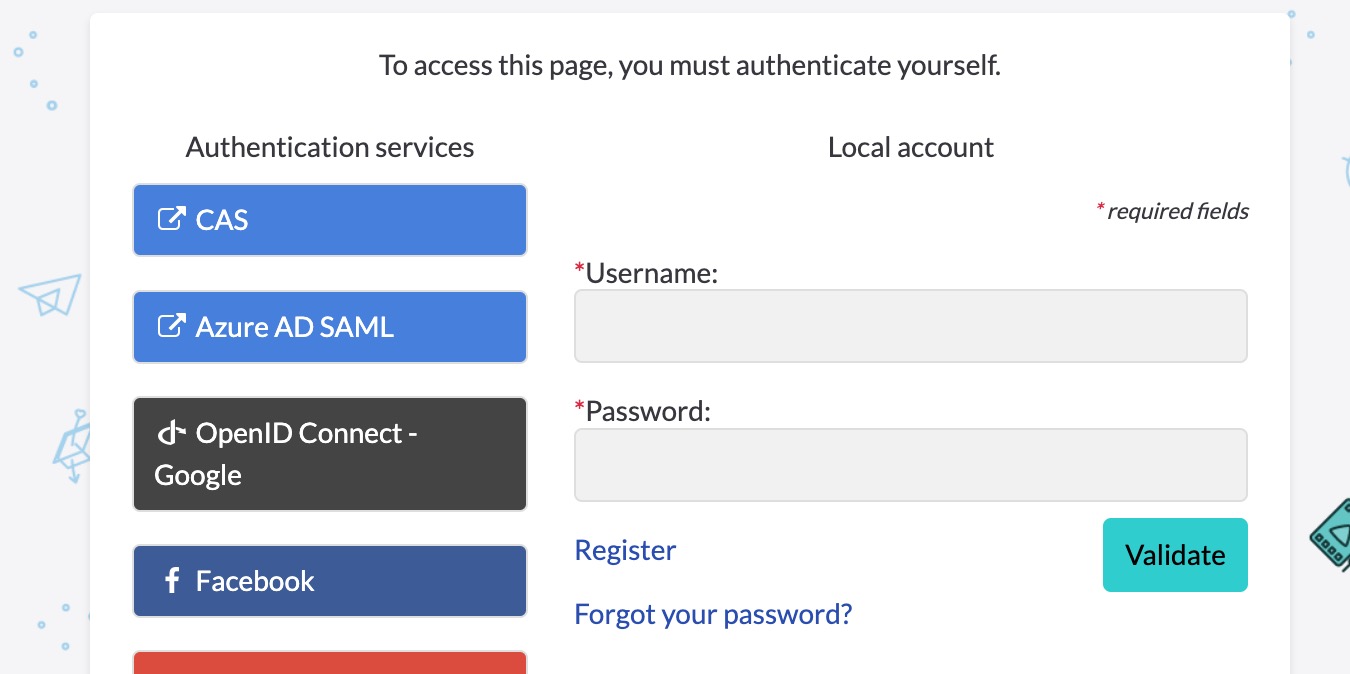Authenticate via OpenID Connect - Google
This screenshot has height=674, width=1350.
click(330, 454)
